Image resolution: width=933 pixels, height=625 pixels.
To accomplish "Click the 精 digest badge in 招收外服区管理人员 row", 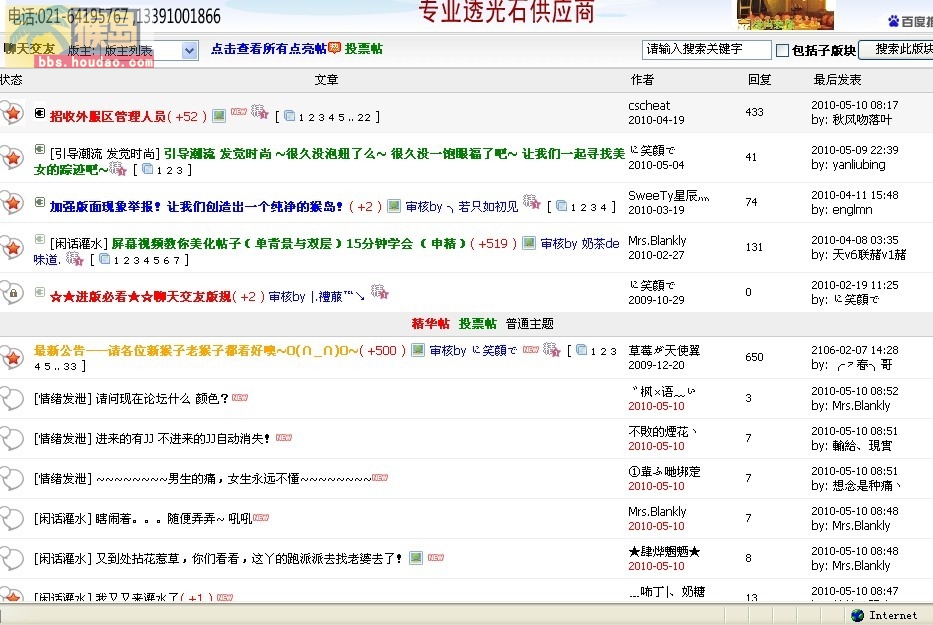I will point(259,111).
